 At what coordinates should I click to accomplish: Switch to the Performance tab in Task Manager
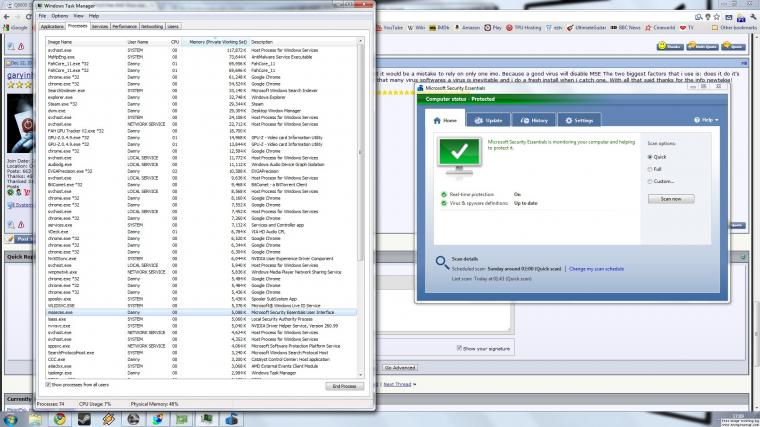pyautogui.click(x=125, y=27)
